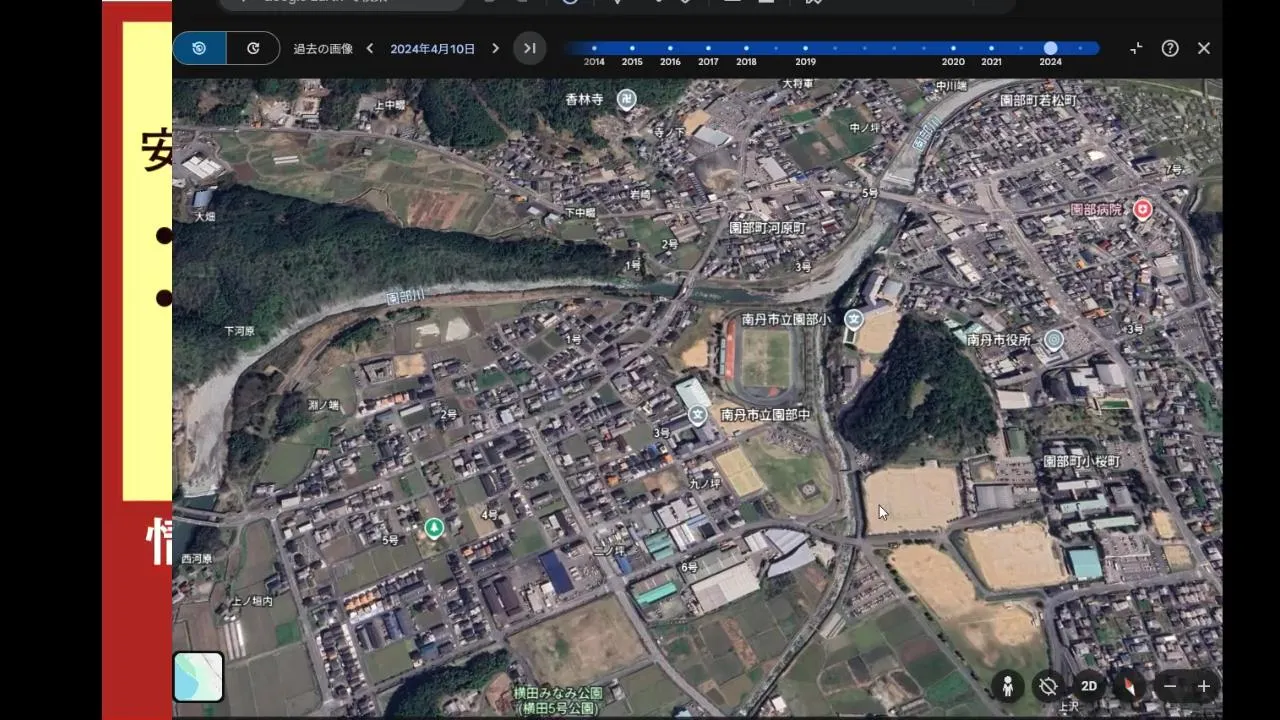Click the 大畑 map label

click(x=205, y=216)
